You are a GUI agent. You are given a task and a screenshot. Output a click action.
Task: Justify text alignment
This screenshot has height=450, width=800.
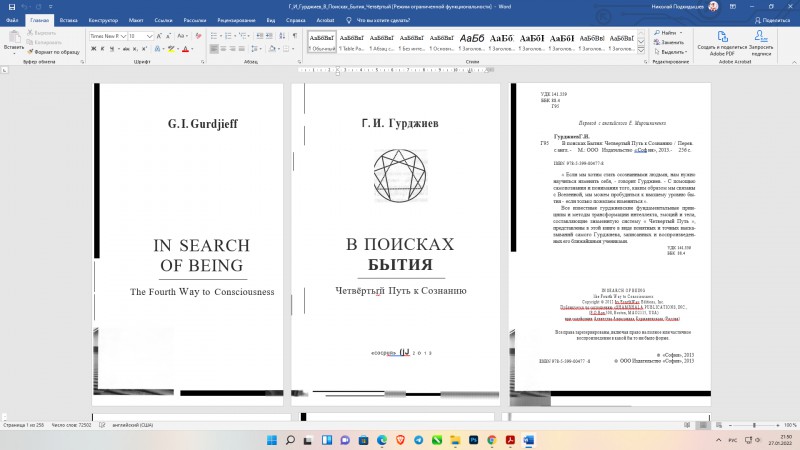[241, 49]
